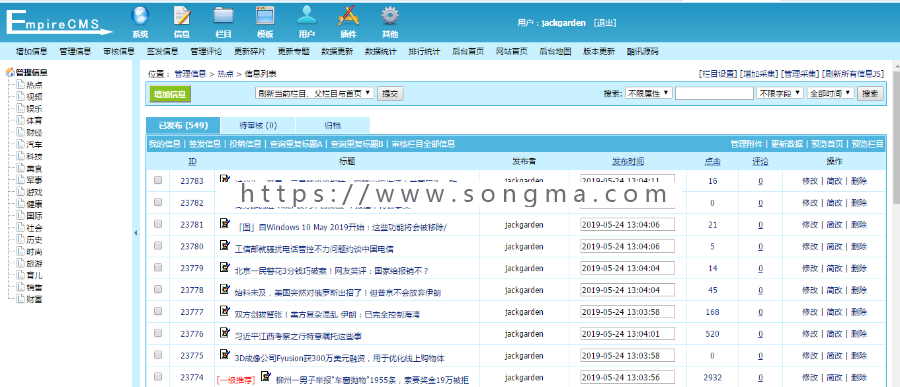Screen dimensions: 900x387
Task: Tick the checkbox for row ID 23778
Action: pos(158,289)
